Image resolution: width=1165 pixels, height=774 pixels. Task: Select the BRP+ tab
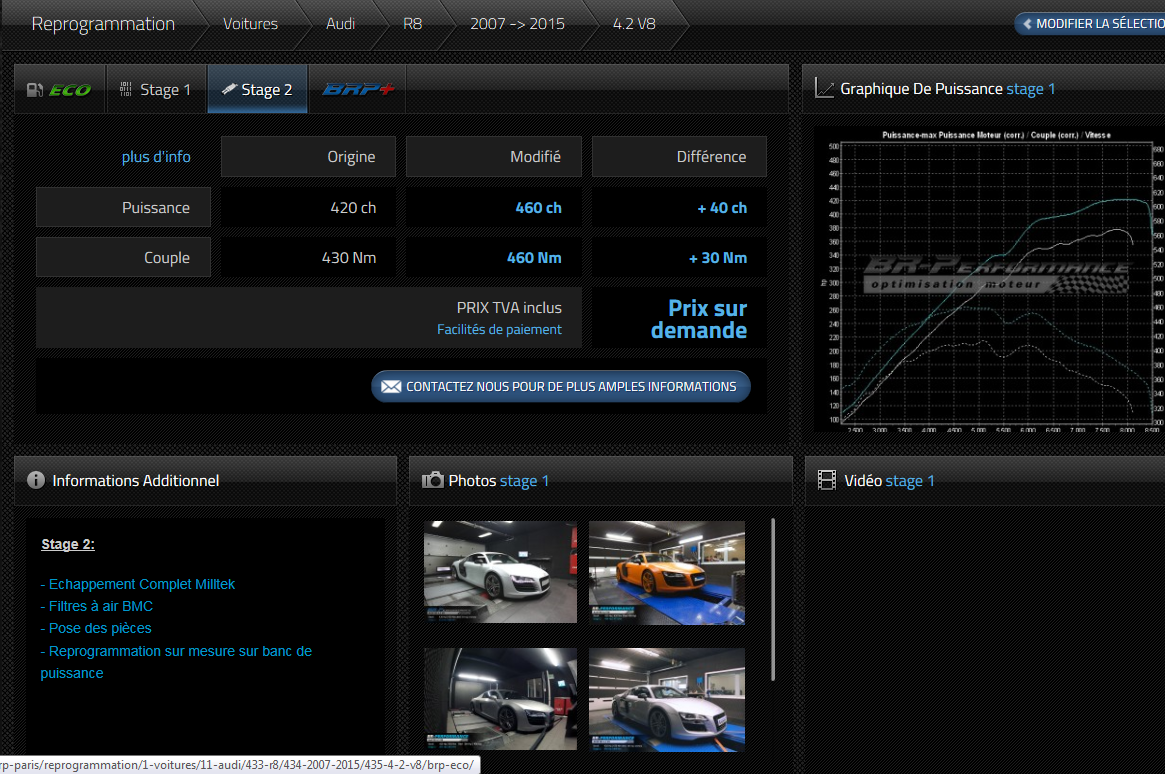click(x=357, y=90)
